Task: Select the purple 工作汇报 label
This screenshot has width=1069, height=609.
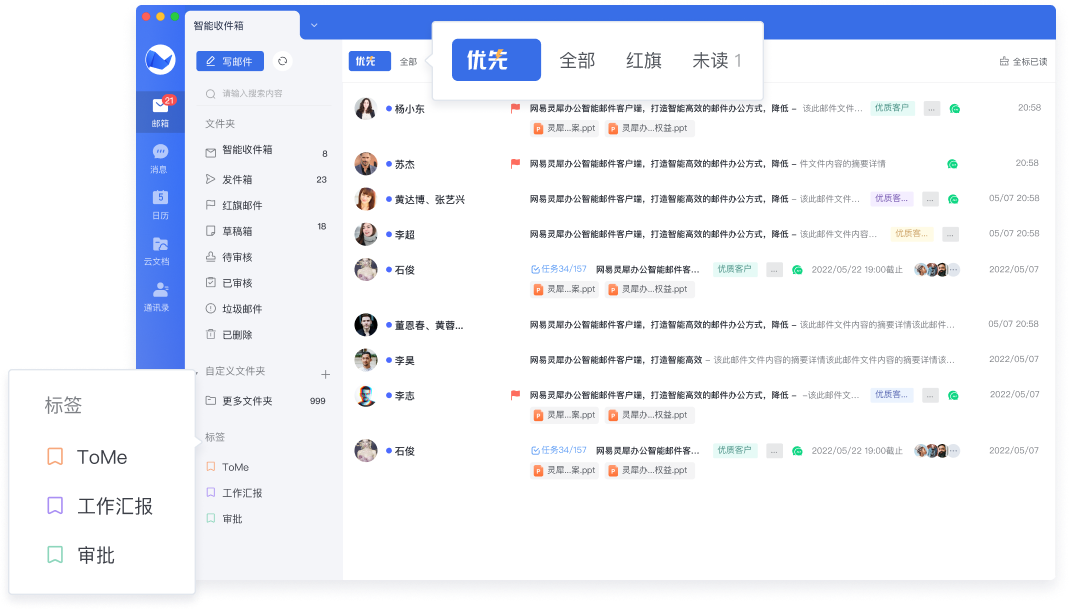Action: coord(114,506)
